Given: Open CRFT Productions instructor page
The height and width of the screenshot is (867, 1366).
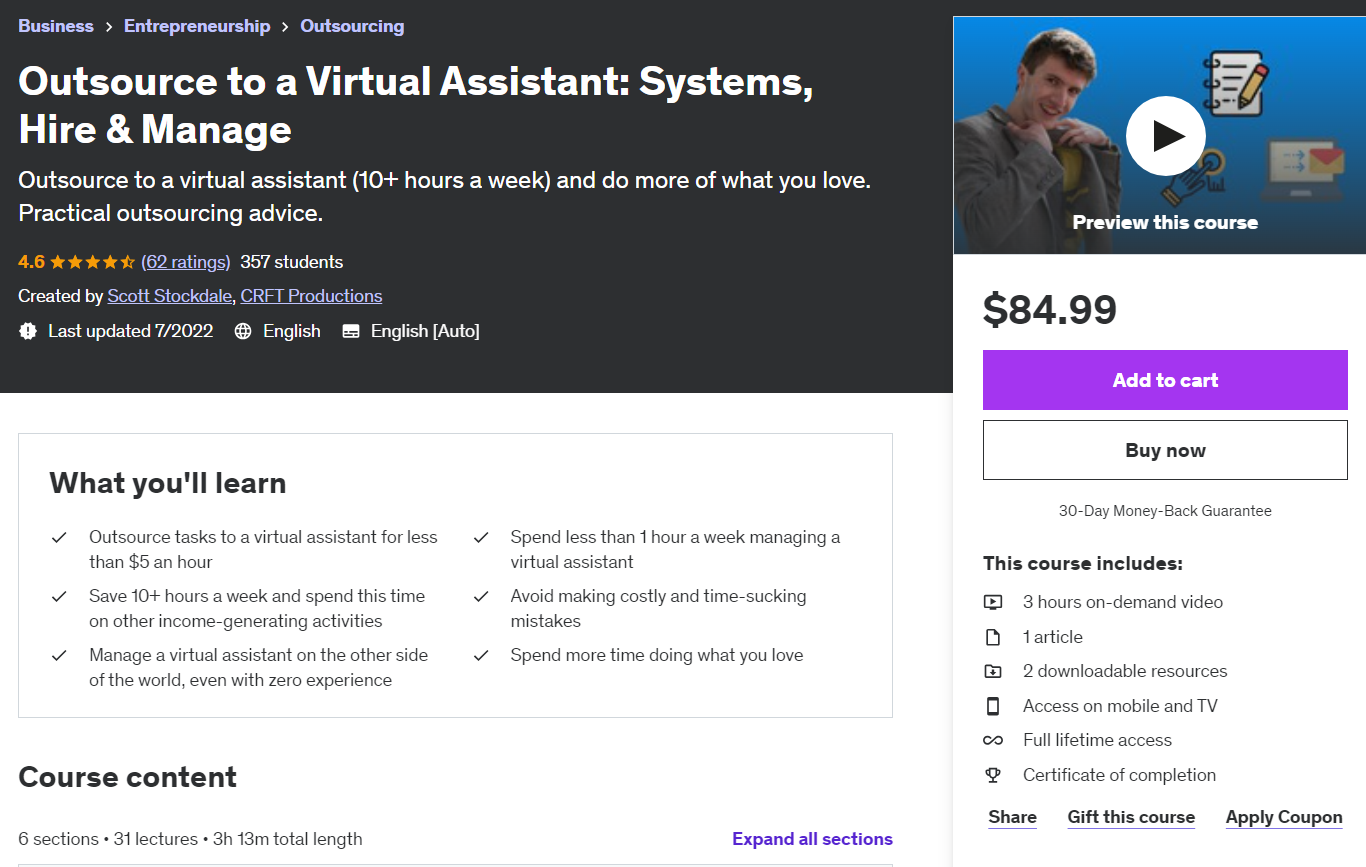Looking at the screenshot, I should (x=311, y=296).
